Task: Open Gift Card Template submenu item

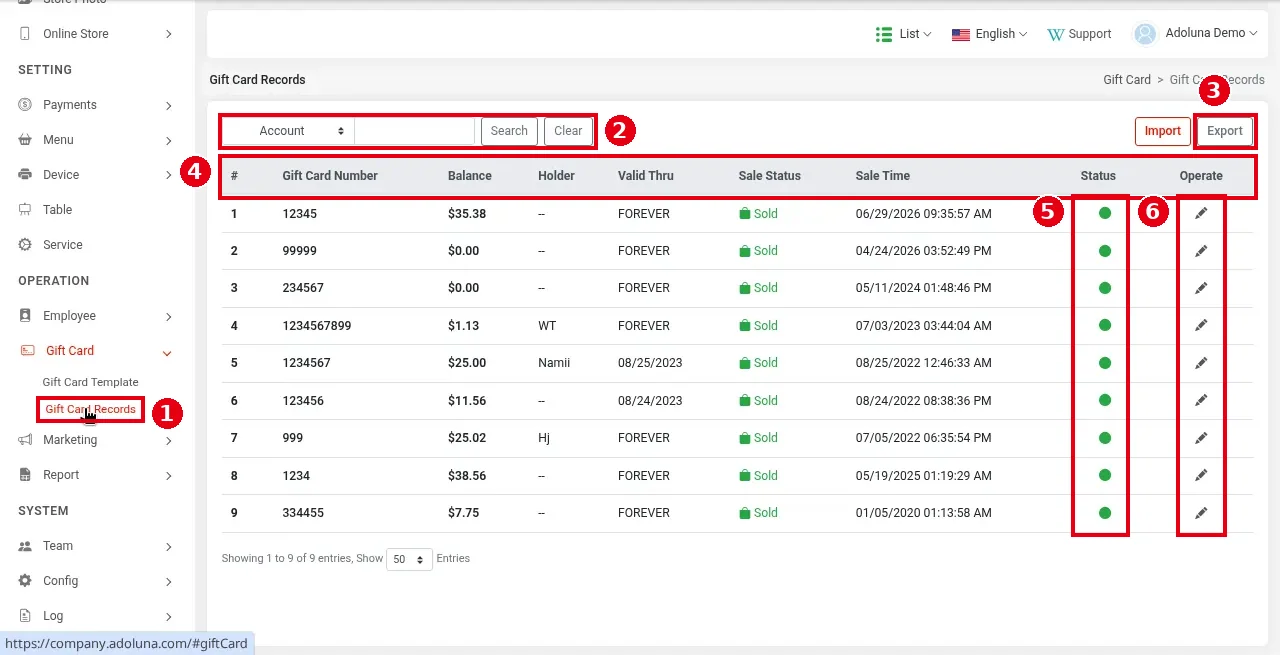Action: [x=90, y=382]
